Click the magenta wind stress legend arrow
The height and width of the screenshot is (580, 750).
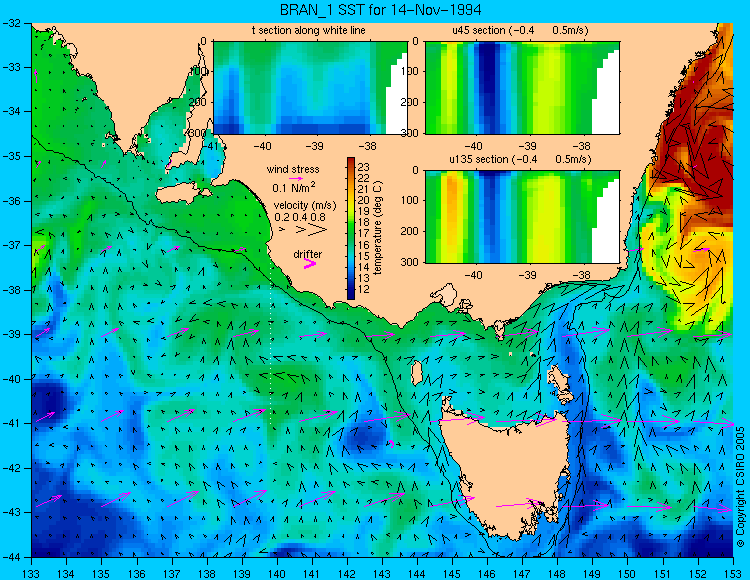(296, 178)
